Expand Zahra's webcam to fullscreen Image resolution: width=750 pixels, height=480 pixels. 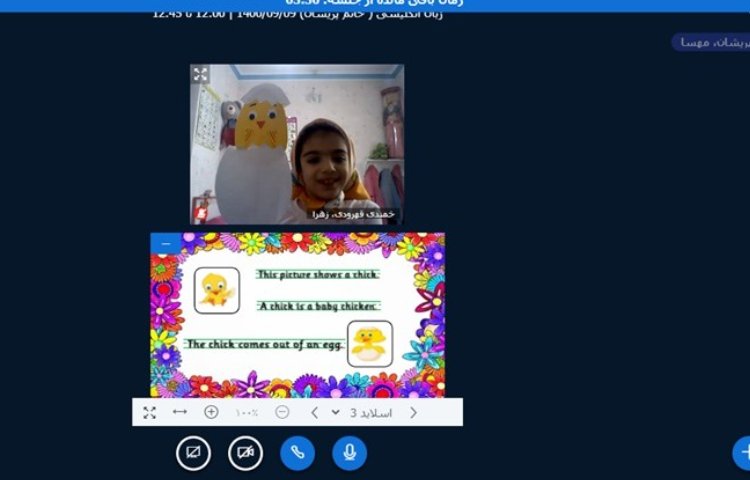200,74
